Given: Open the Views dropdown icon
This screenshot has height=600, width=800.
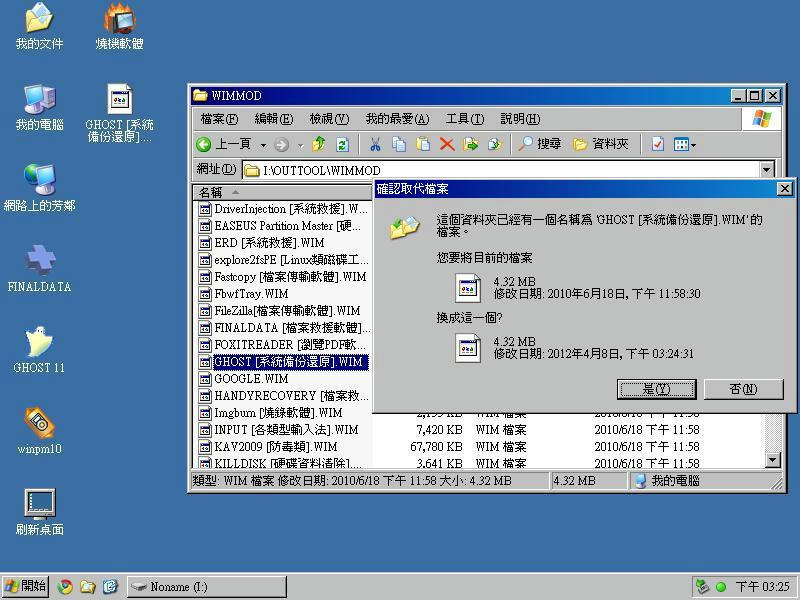Looking at the screenshot, I should [684, 144].
